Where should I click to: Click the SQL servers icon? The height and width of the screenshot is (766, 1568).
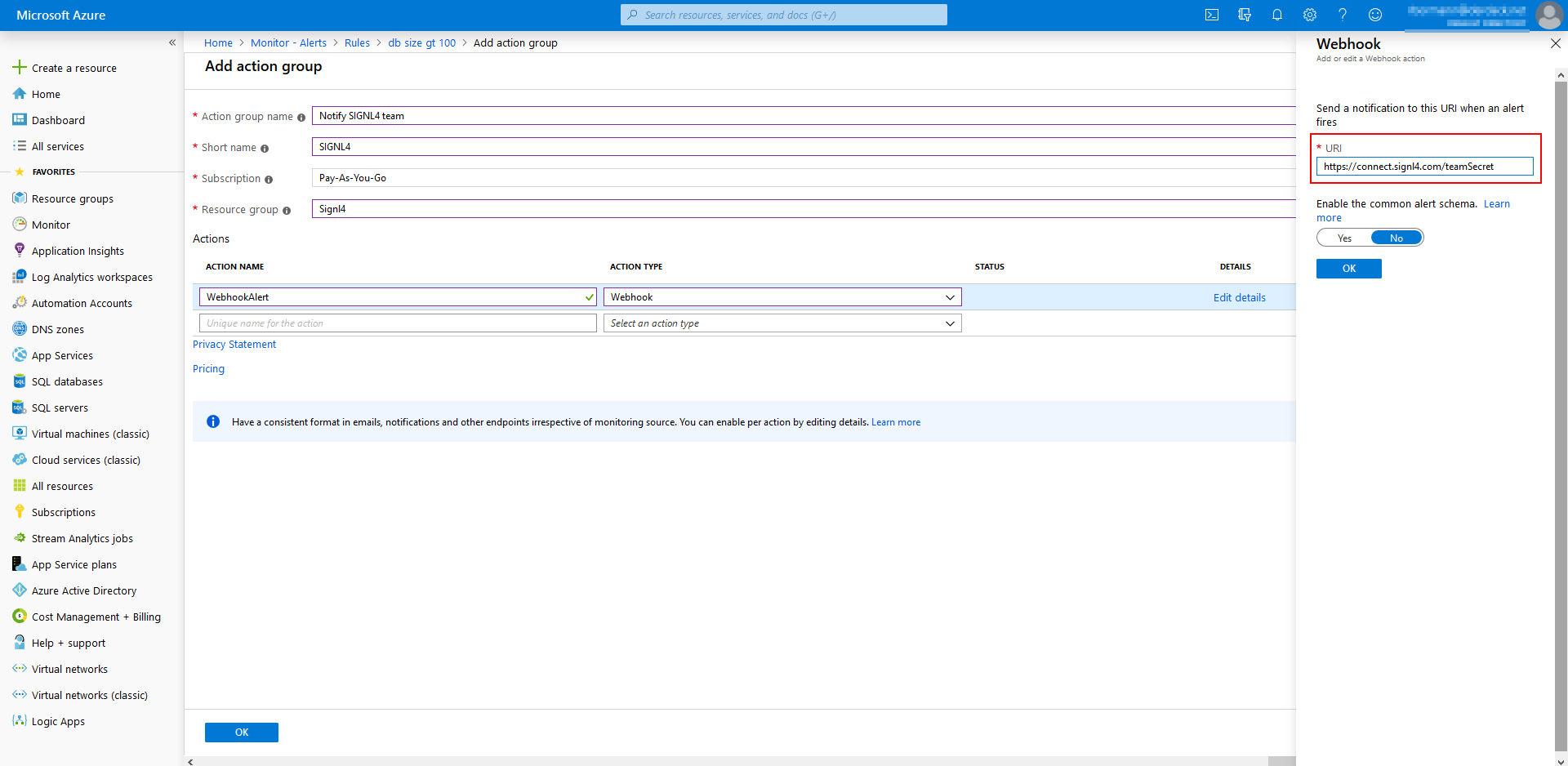coord(20,407)
